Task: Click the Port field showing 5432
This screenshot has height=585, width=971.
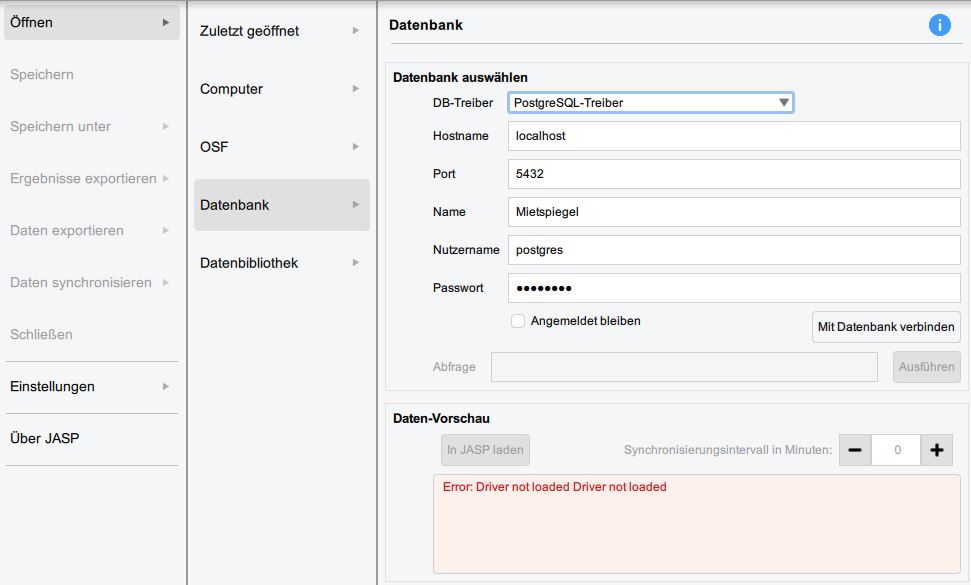Action: coord(735,174)
